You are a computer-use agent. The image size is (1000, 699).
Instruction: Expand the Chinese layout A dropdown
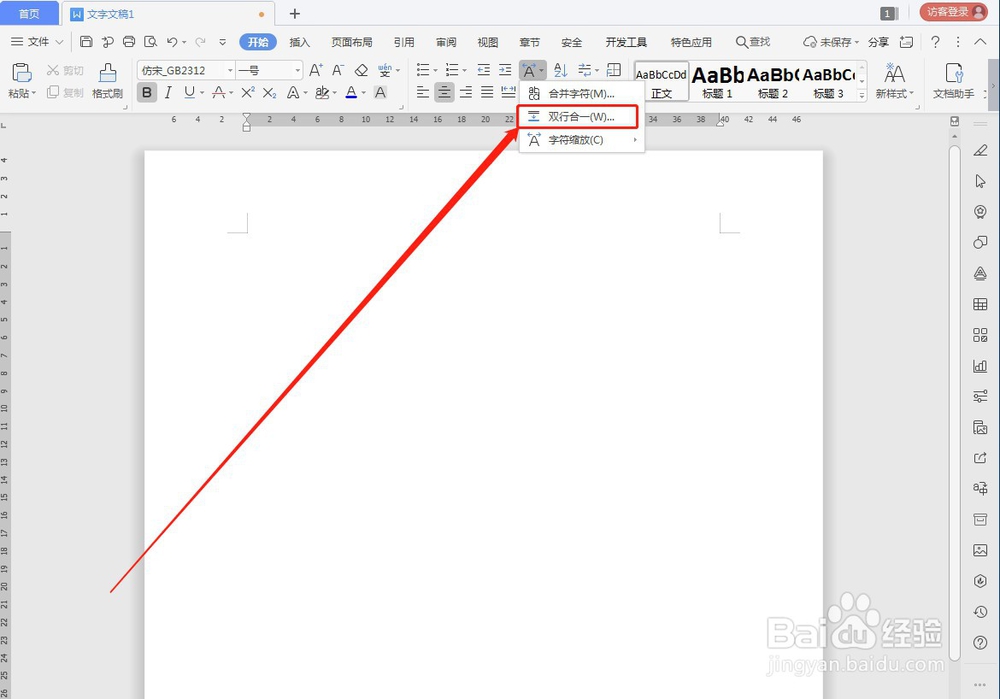click(541, 70)
